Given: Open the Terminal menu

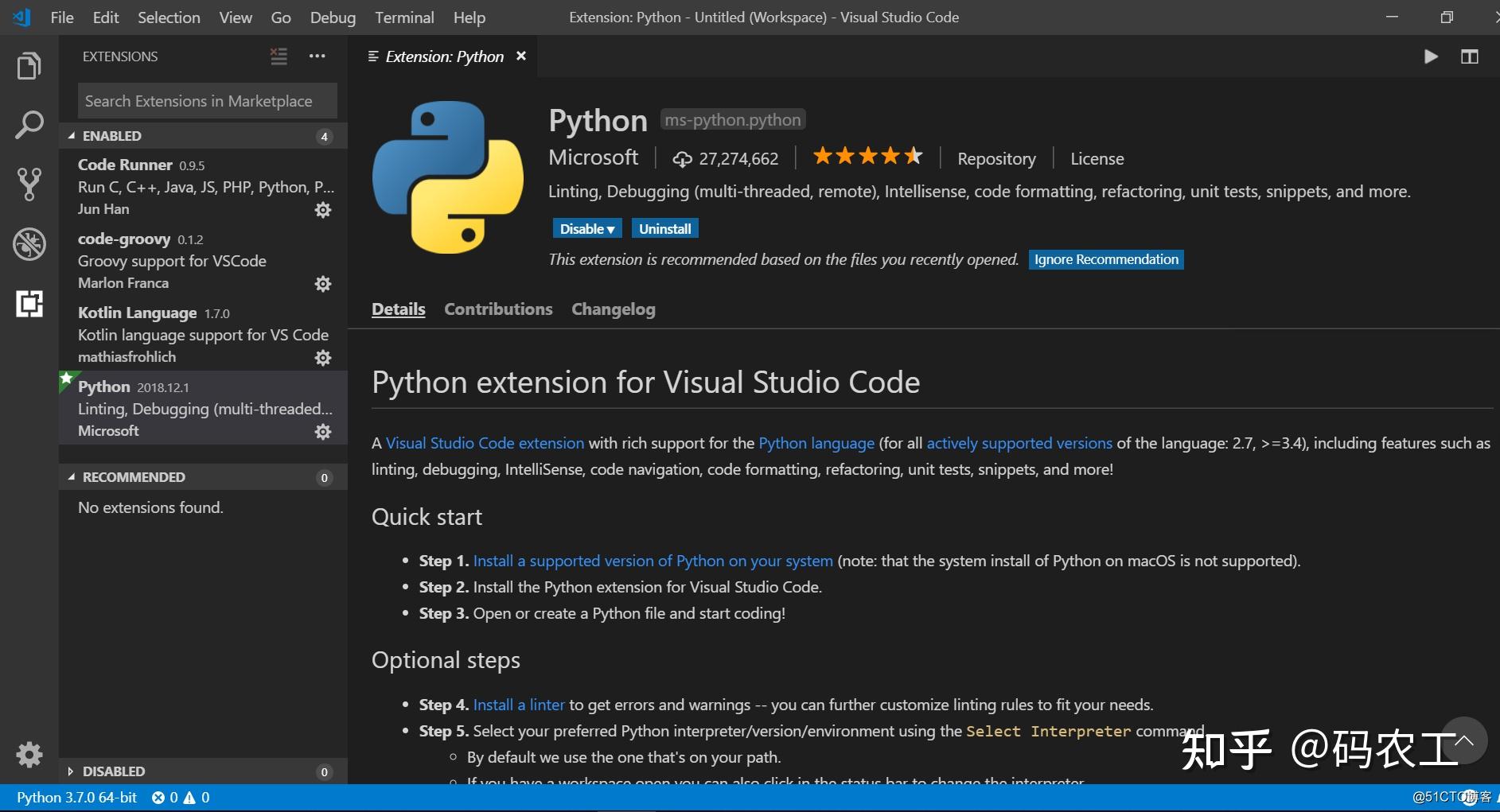Looking at the screenshot, I should point(404,17).
